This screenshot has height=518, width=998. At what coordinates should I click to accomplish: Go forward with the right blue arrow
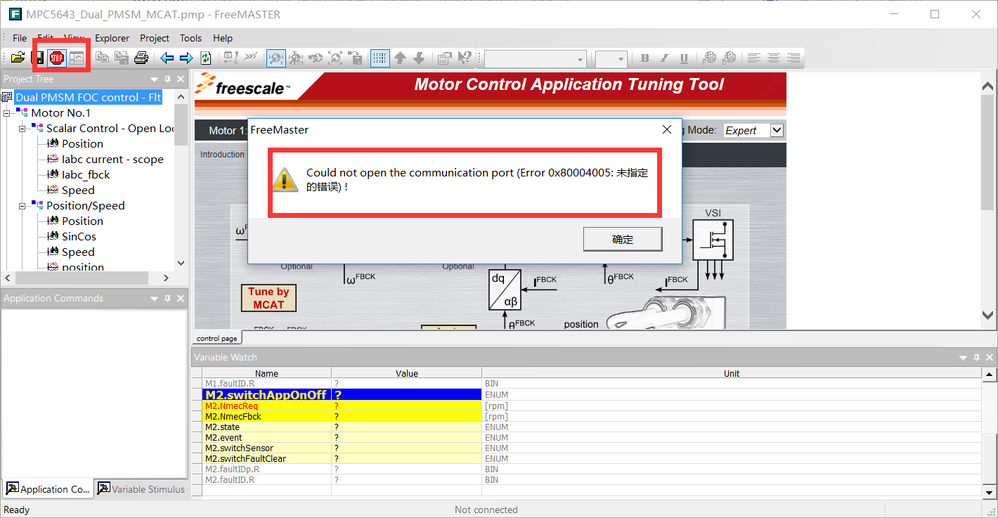(x=186, y=58)
